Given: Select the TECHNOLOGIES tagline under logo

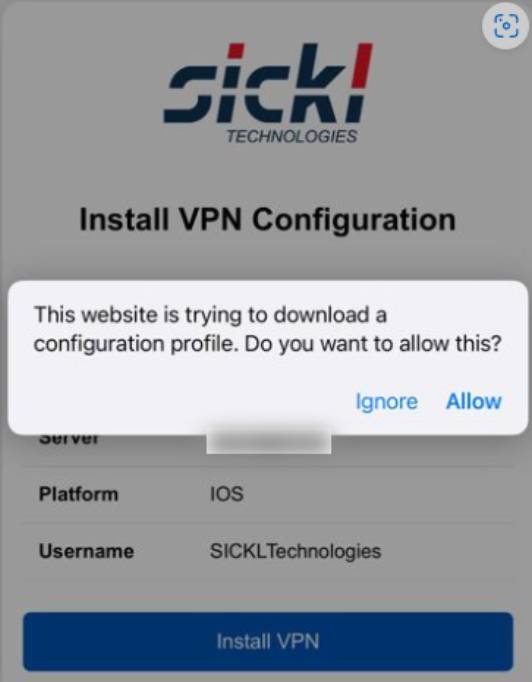Looking at the screenshot, I should [x=291, y=137].
